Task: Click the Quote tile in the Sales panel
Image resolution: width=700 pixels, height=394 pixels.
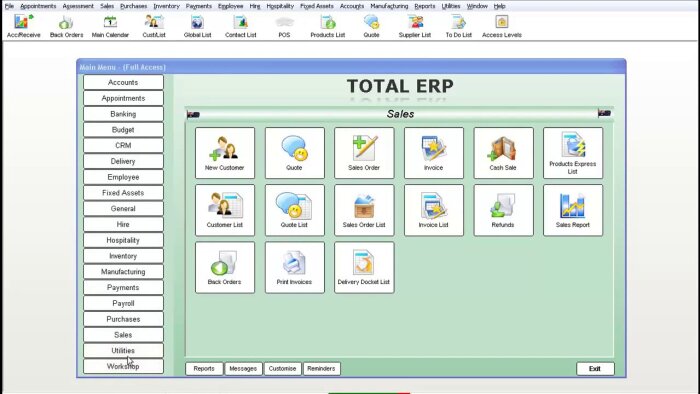Action: coord(295,153)
